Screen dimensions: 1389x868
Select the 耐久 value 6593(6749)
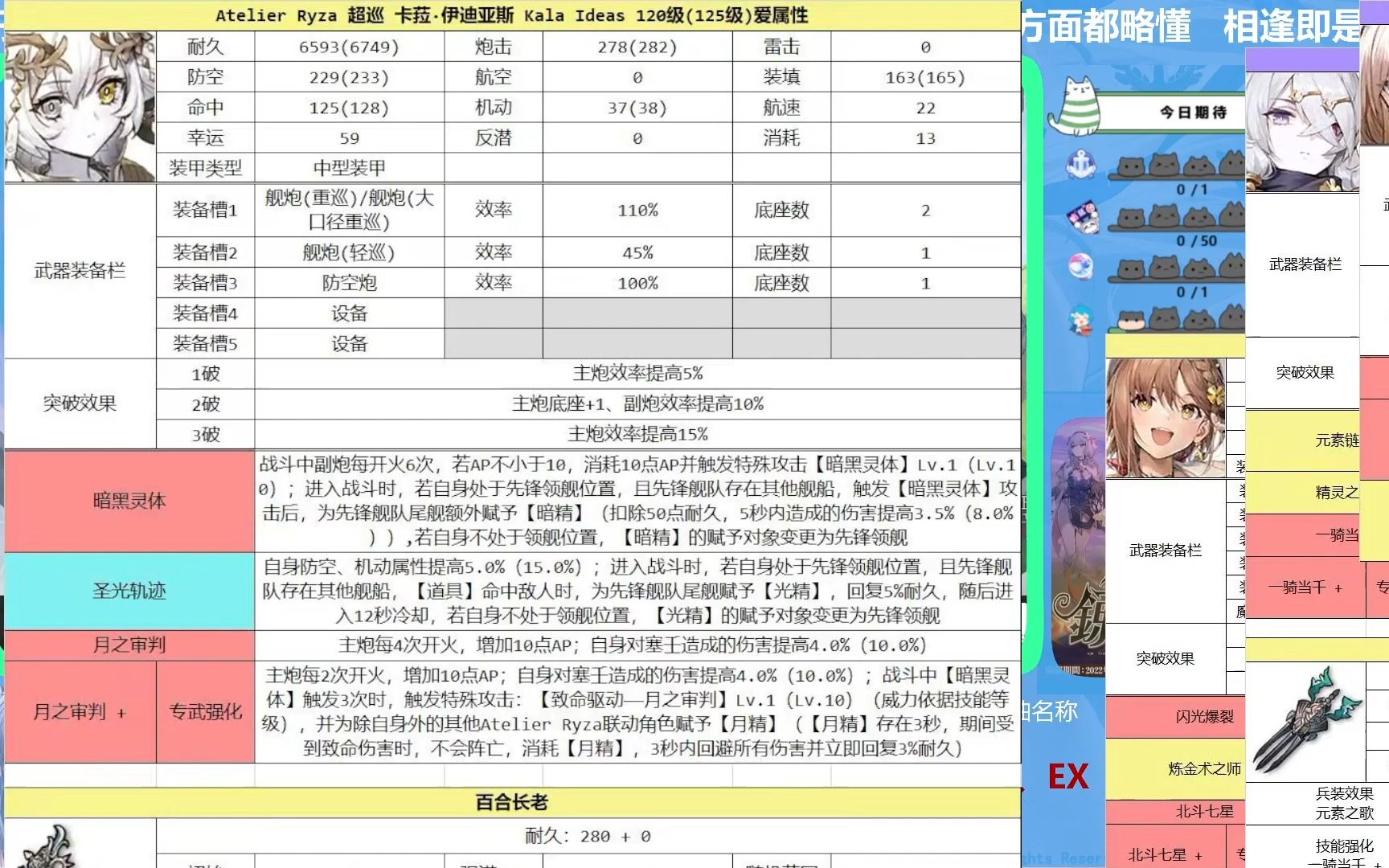(x=349, y=47)
